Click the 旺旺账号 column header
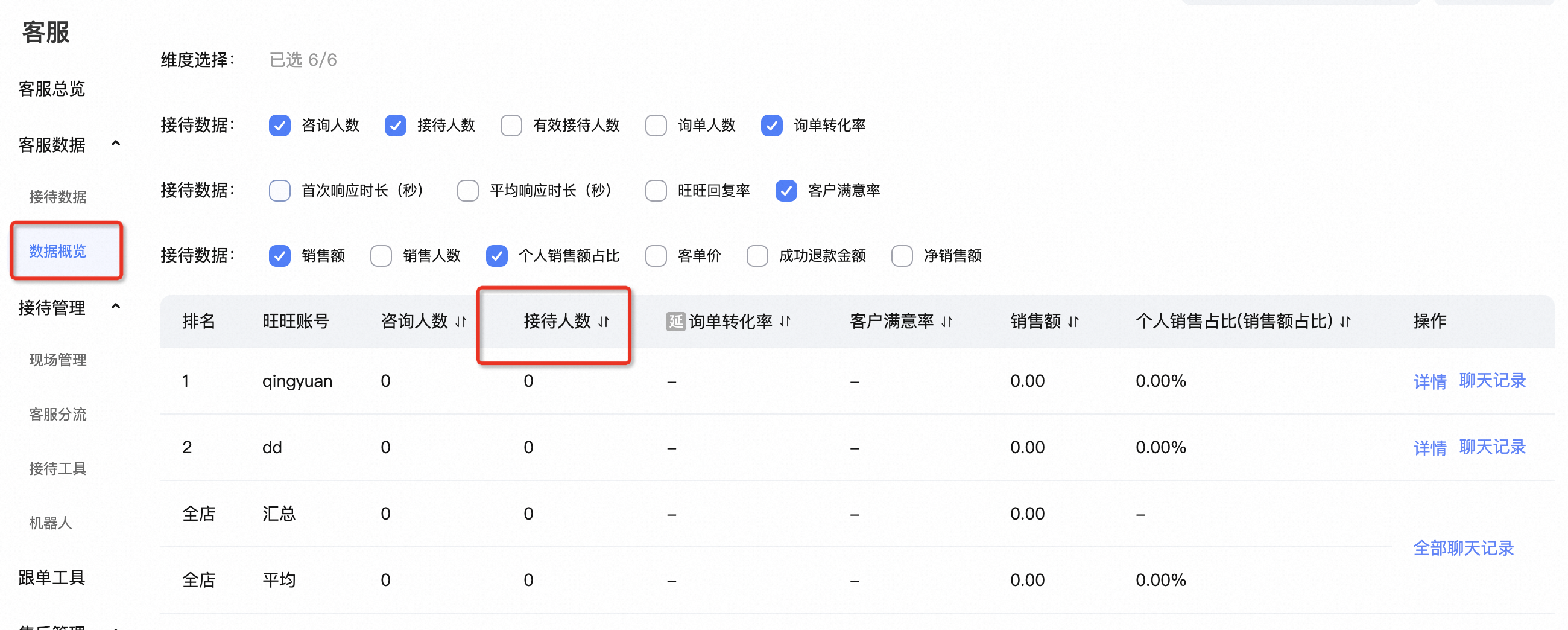Screen dimensions: 1568x630 (296, 321)
